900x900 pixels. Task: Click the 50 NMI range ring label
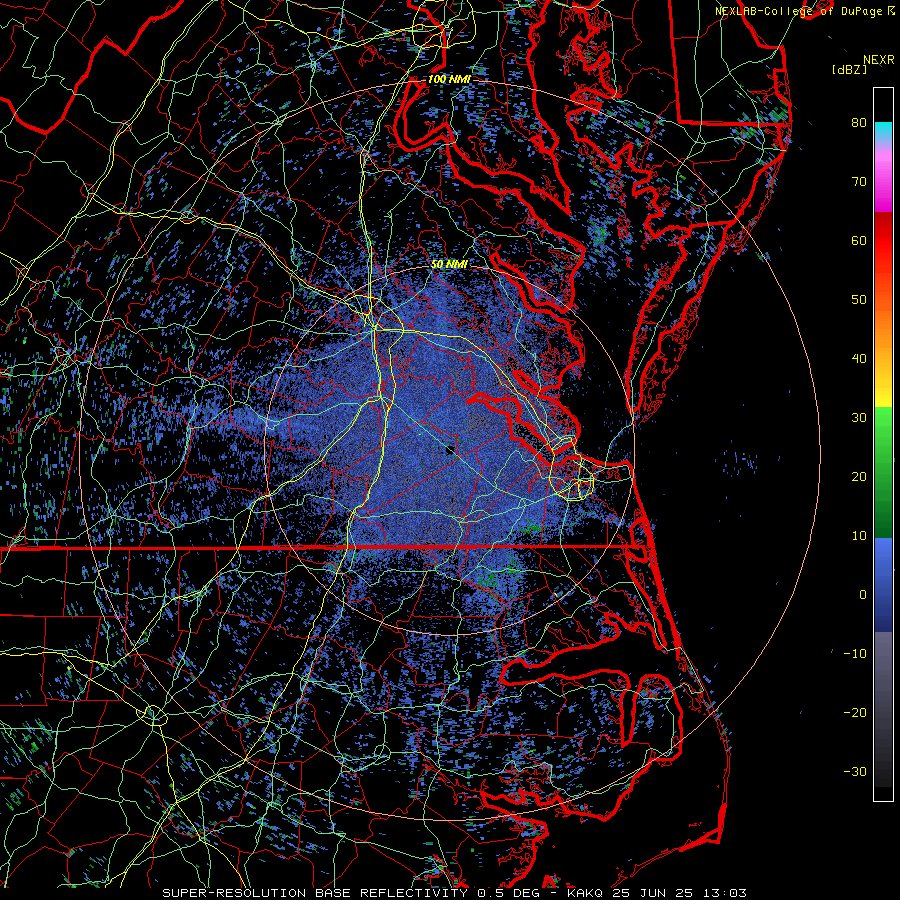(x=449, y=264)
